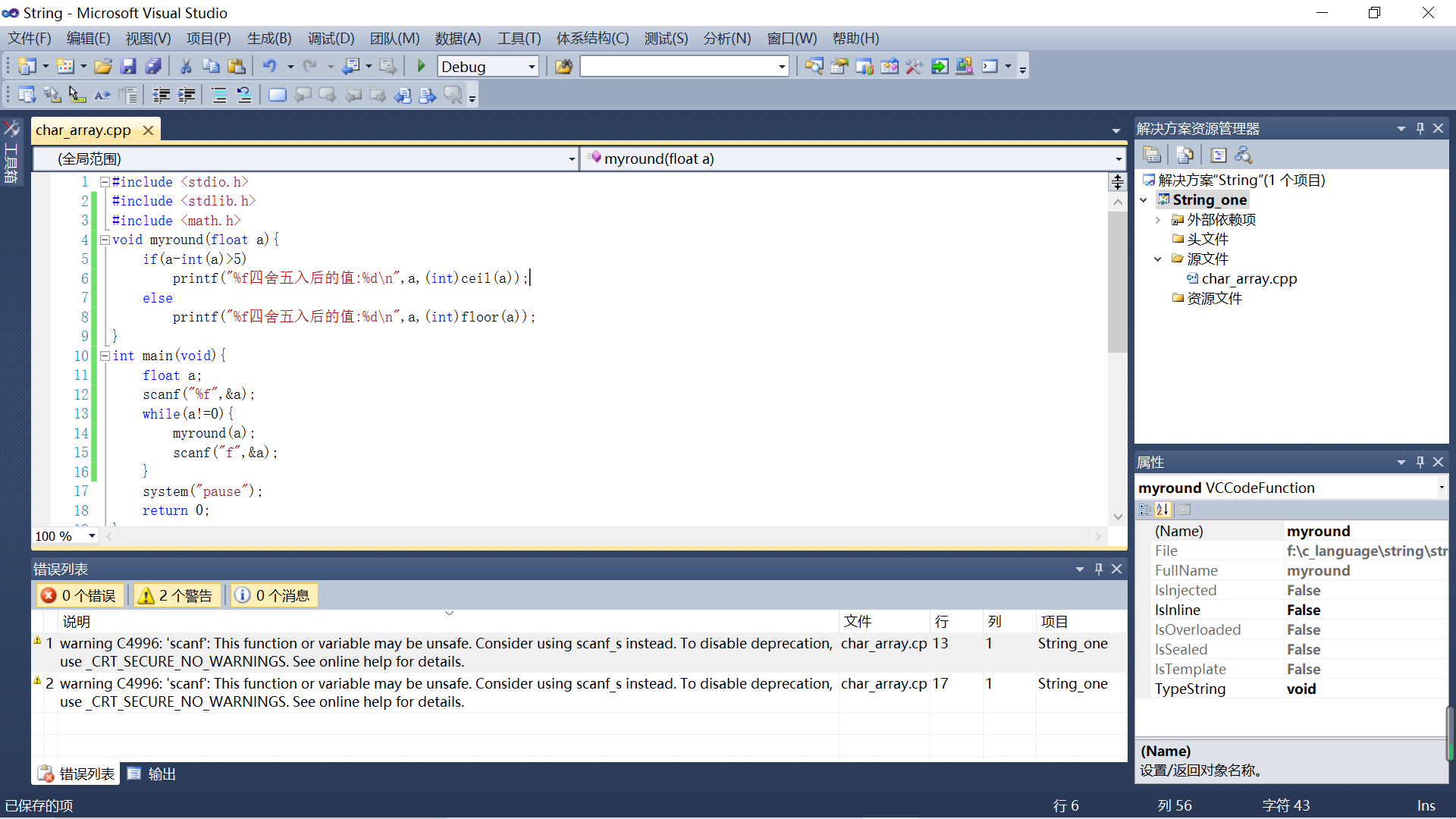The image size is (1456, 819).
Task: Select the 错误列表 bottom tab
Action: click(77, 773)
